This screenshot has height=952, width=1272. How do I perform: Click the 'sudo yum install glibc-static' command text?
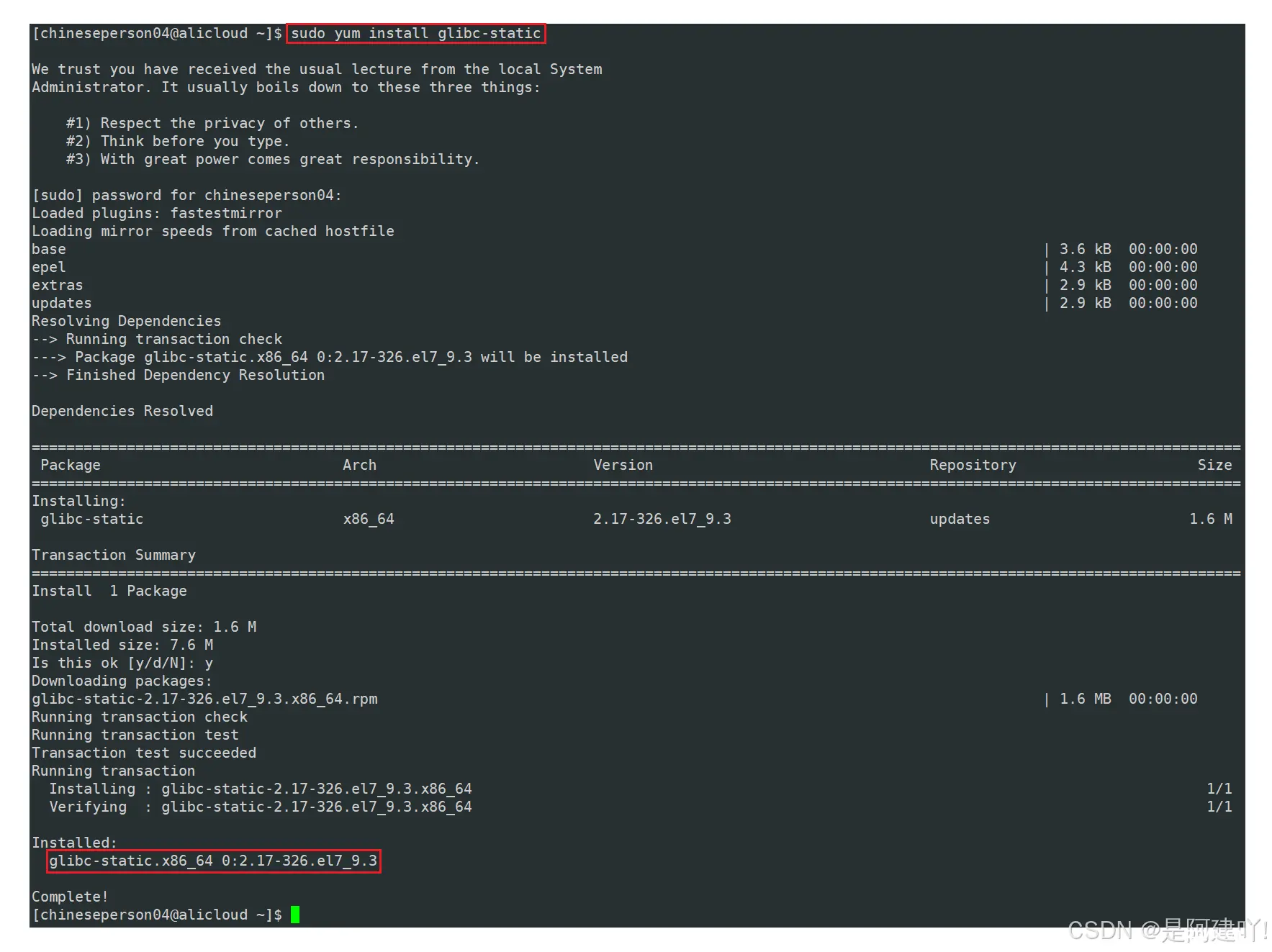click(415, 33)
